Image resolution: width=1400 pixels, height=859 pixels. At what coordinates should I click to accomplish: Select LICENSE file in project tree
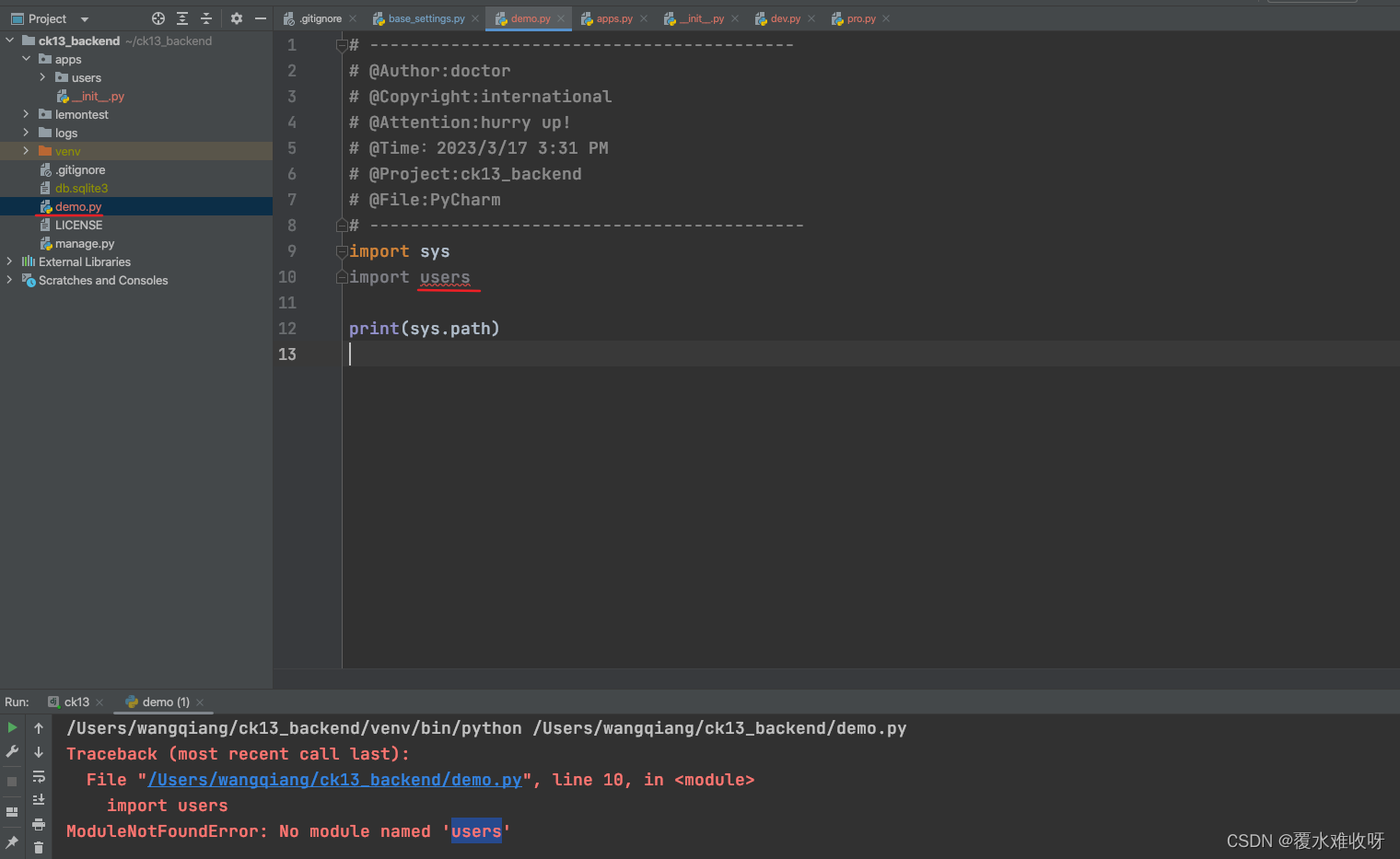pyautogui.click(x=78, y=225)
